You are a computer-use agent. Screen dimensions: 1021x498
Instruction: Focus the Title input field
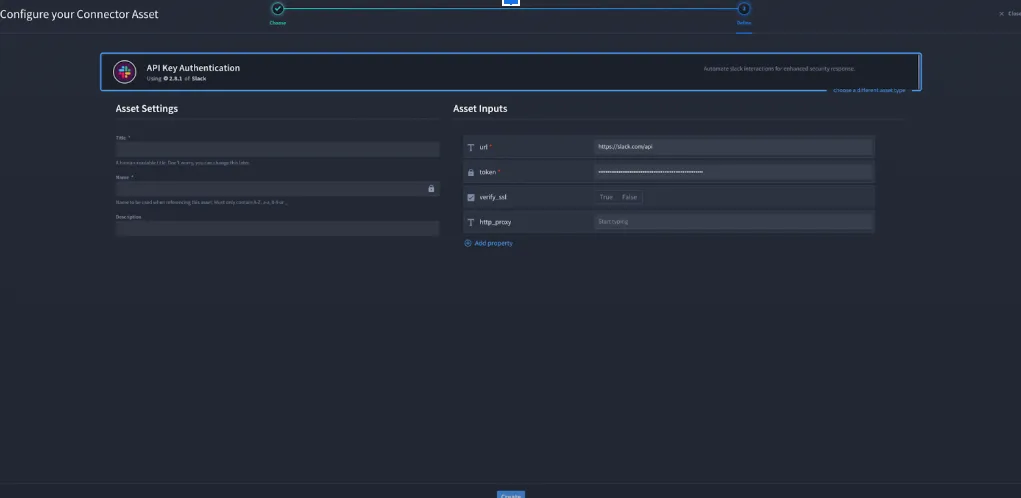point(277,150)
